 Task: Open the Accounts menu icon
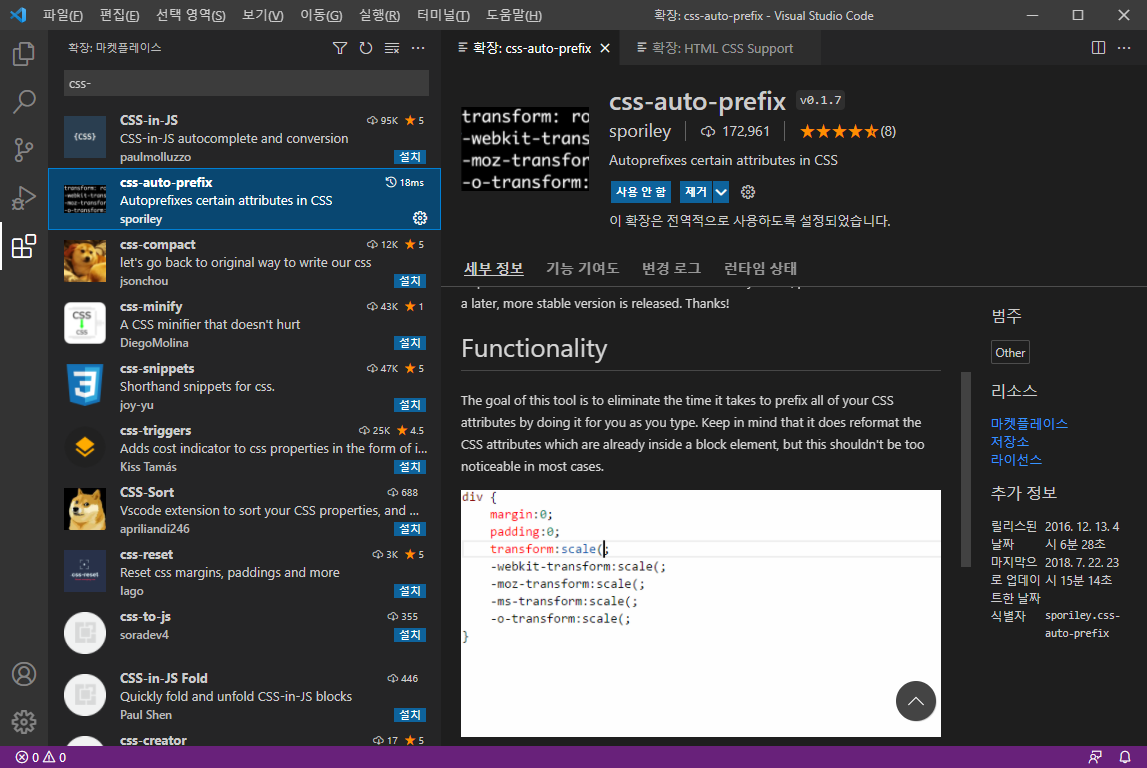point(23,674)
